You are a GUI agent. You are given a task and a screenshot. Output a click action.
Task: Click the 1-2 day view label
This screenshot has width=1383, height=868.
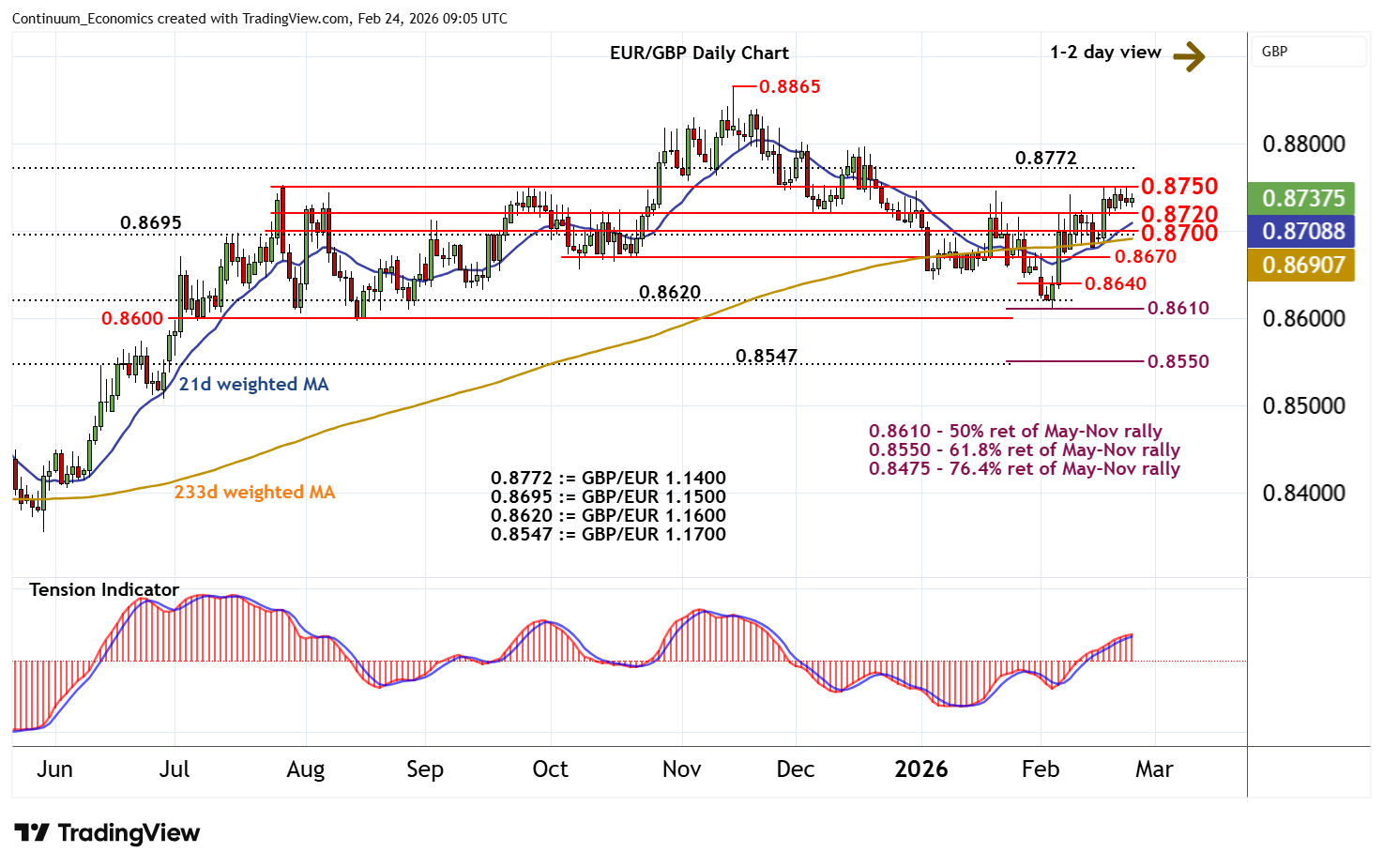1105,53
